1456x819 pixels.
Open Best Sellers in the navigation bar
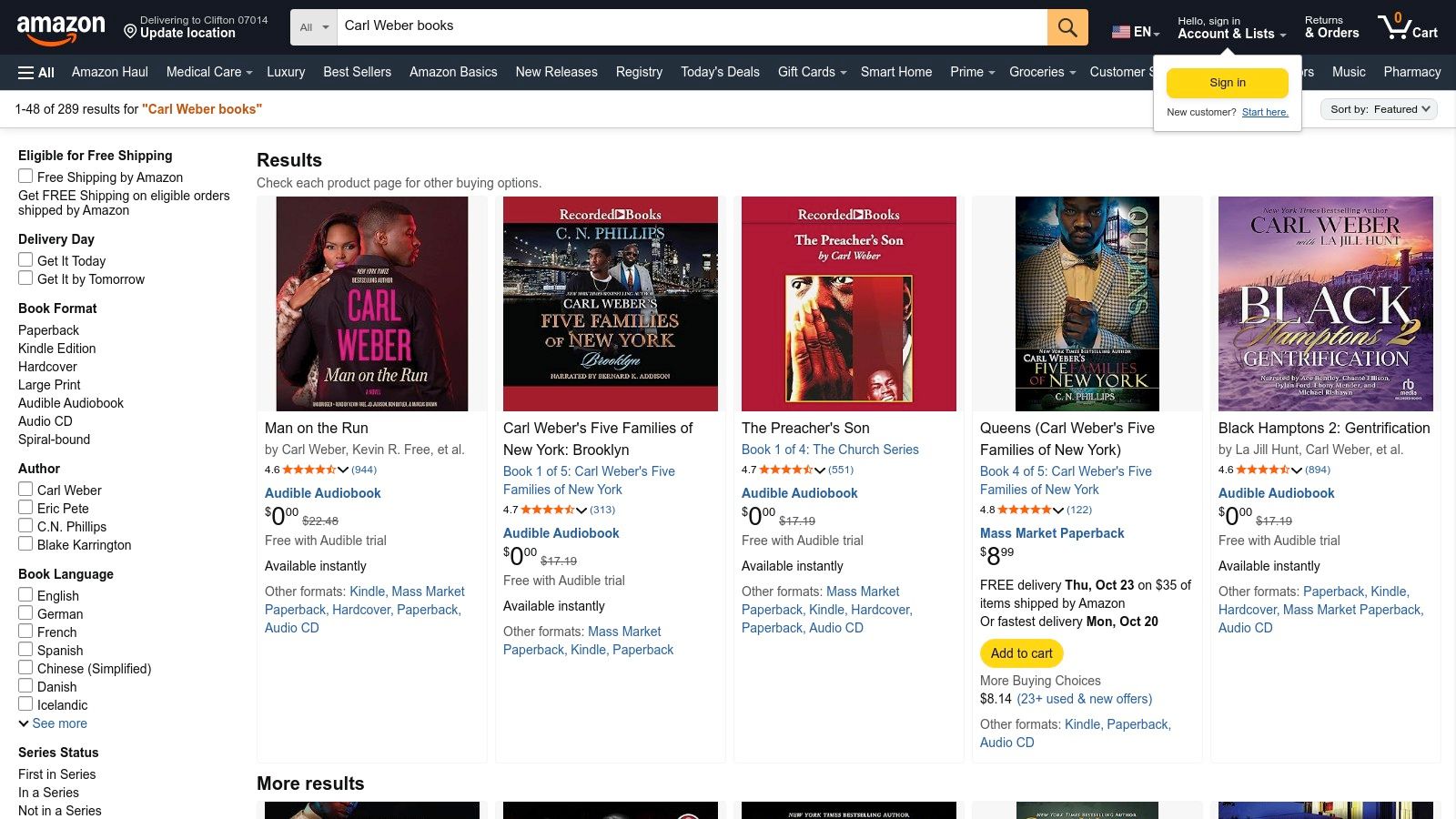click(357, 72)
